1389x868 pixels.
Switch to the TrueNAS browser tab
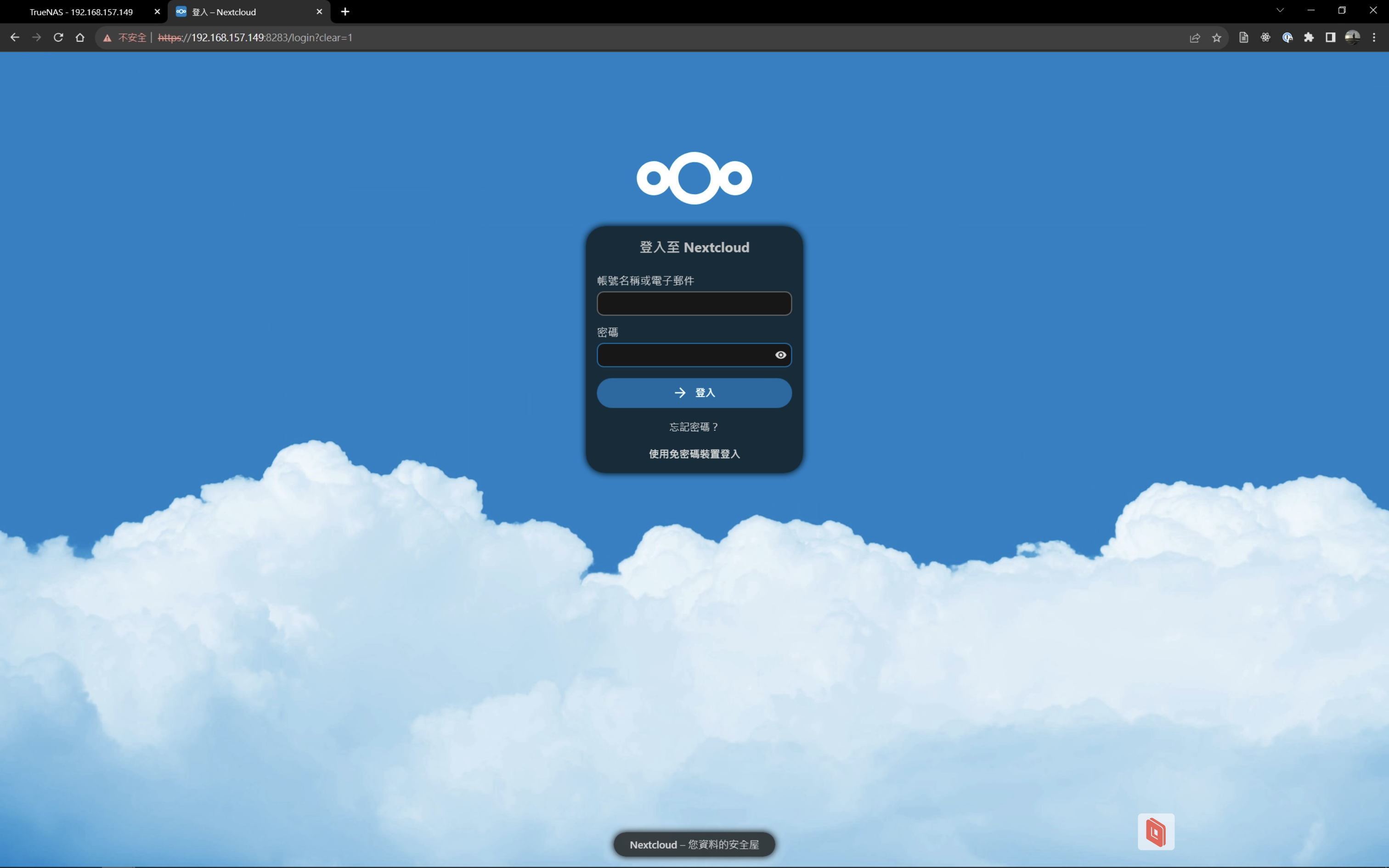pos(81,12)
